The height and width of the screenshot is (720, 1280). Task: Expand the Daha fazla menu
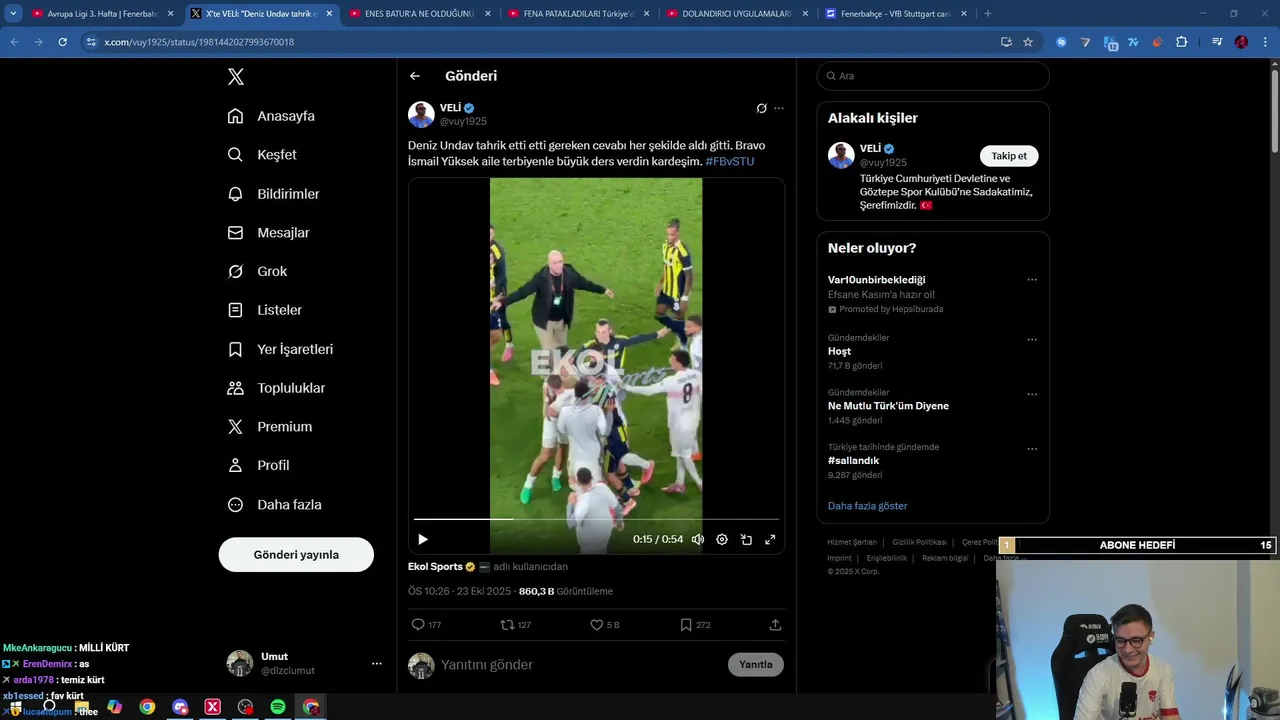[275, 505]
